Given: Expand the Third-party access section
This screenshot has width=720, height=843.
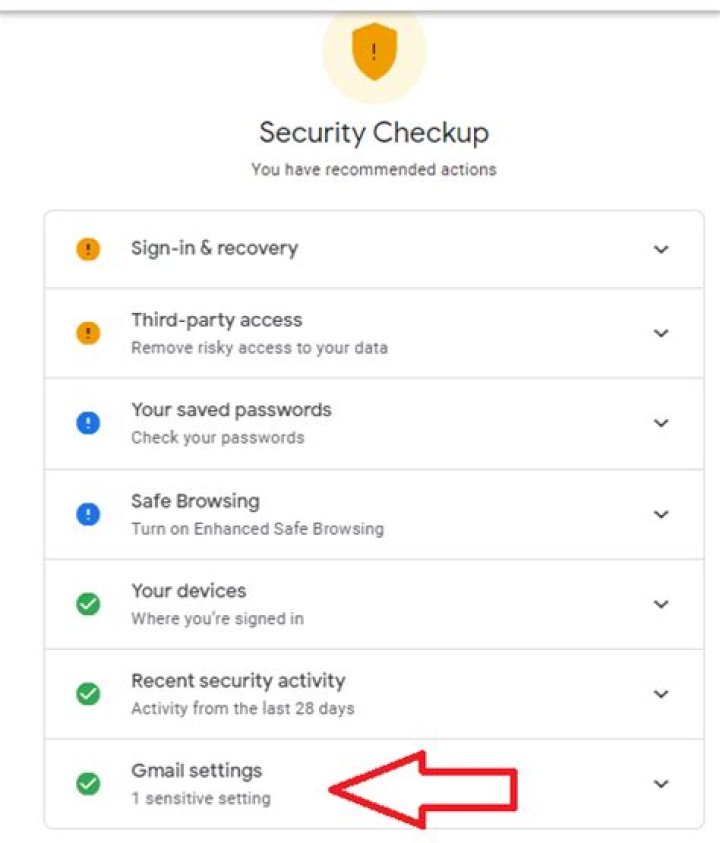Looking at the screenshot, I should pyautogui.click(x=661, y=332).
